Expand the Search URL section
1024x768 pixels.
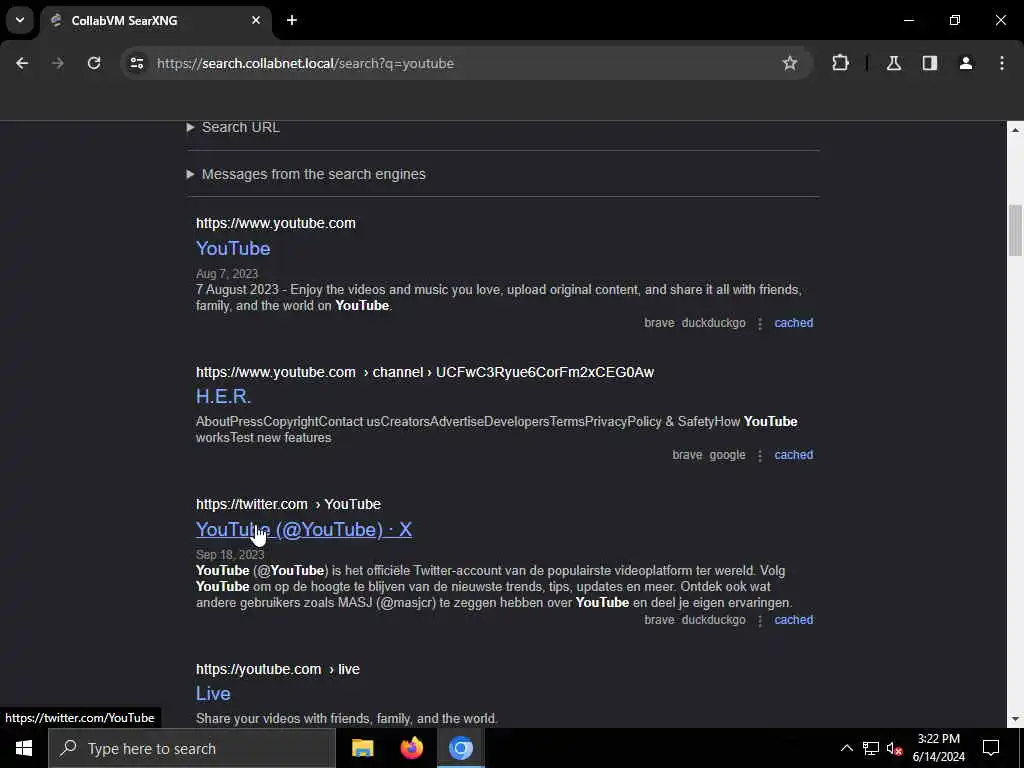click(x=233, y=127)
